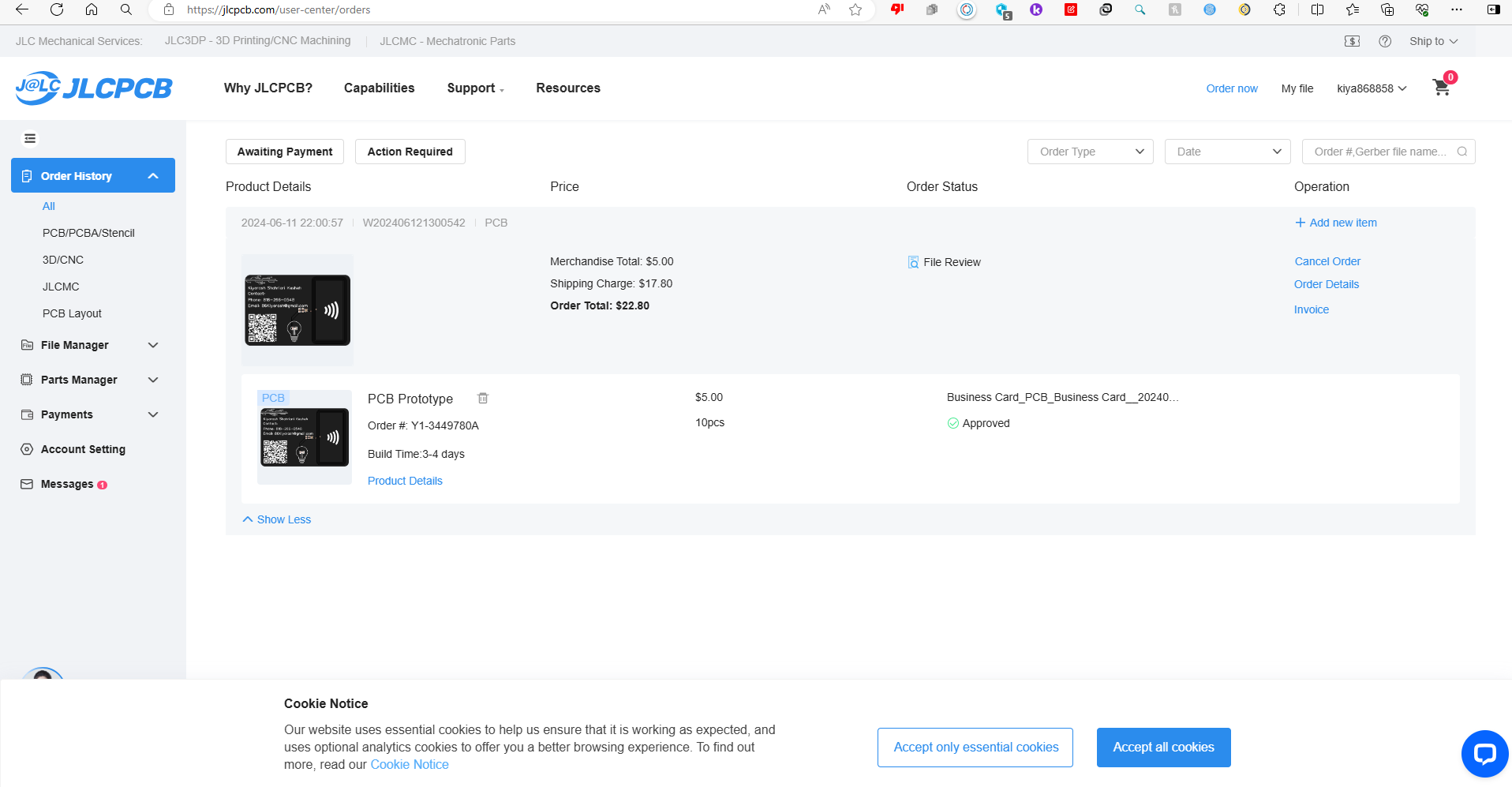Viewport: 1512px width, 787px height.
Task: Click Accept all cookies
Action: (1164, 748)
